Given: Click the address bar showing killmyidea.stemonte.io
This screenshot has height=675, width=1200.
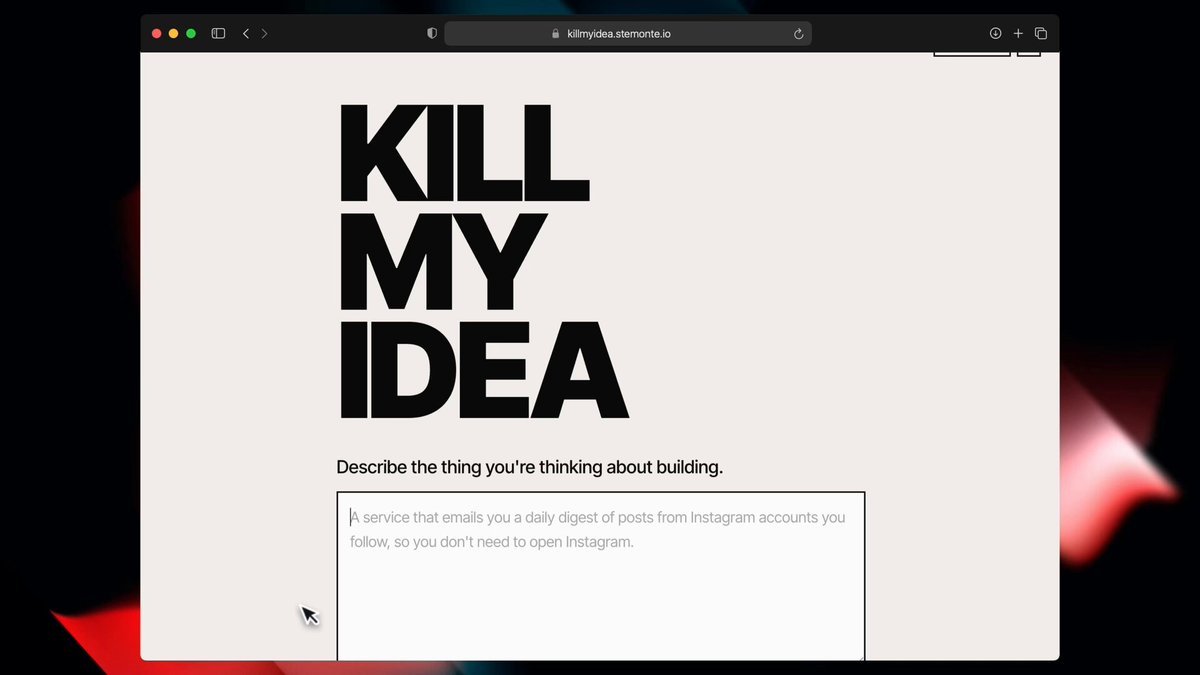Looking at the screenshot, I should click(x=628, y=34).
